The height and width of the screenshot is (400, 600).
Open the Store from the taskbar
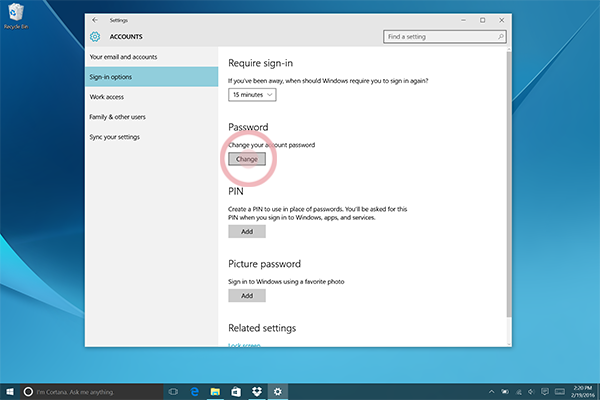click(236, 392)
